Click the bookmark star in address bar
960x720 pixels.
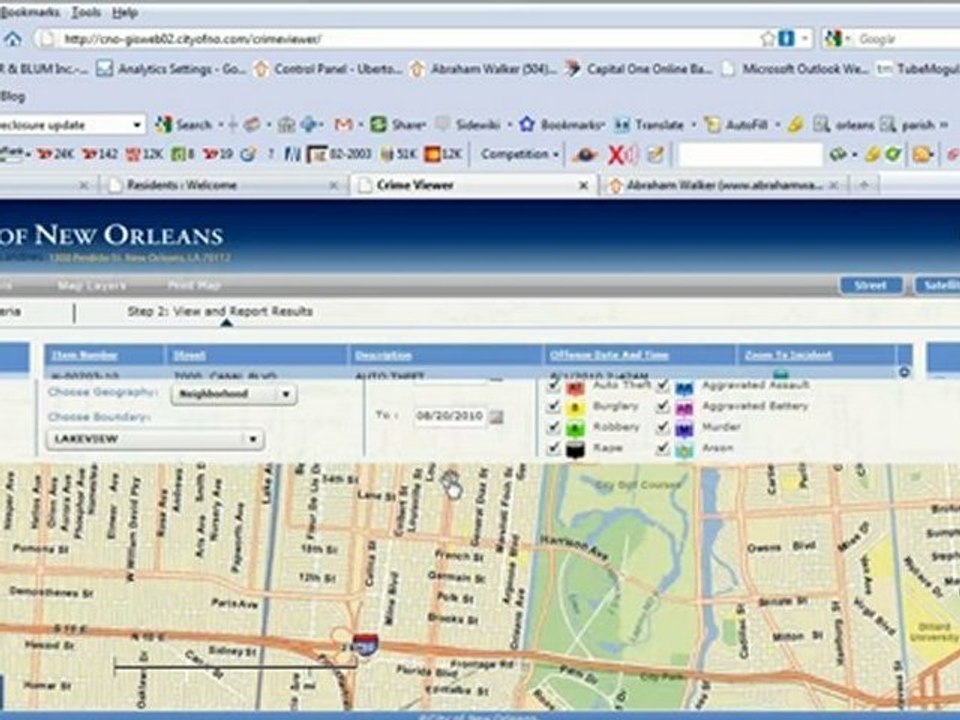coord(768,39)
